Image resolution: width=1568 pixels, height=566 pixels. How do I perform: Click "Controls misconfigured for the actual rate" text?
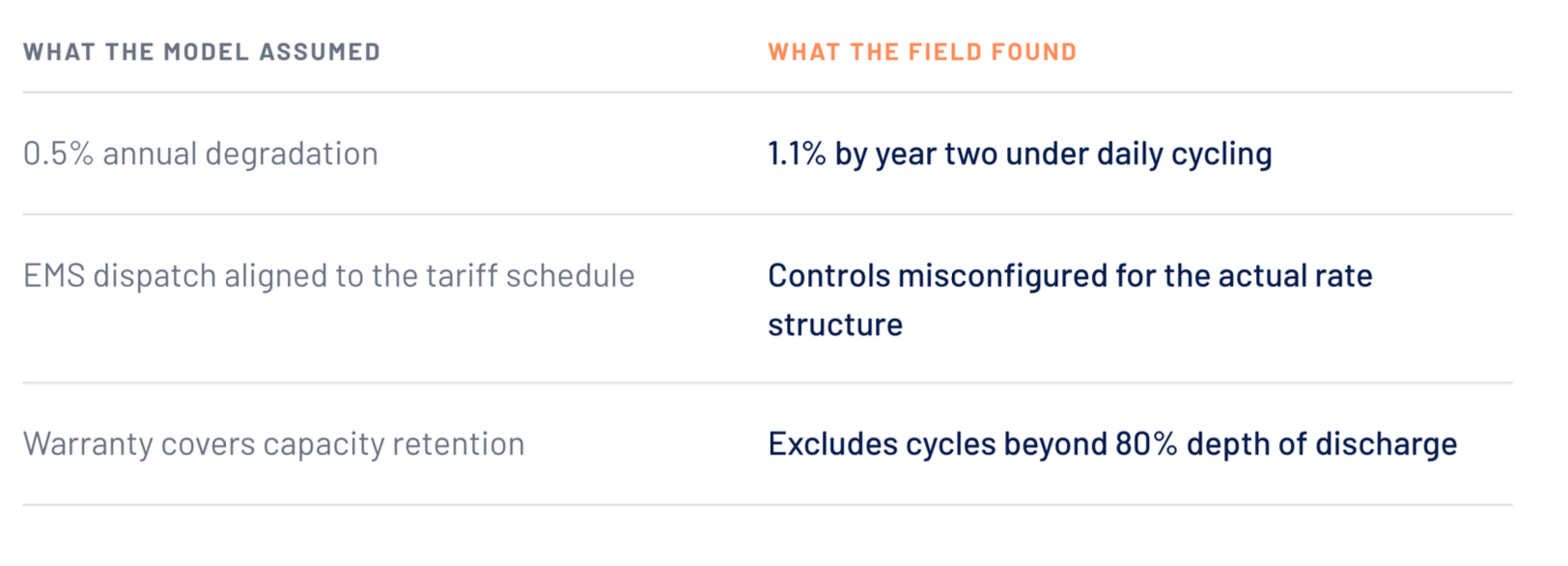coord(1070,276)
